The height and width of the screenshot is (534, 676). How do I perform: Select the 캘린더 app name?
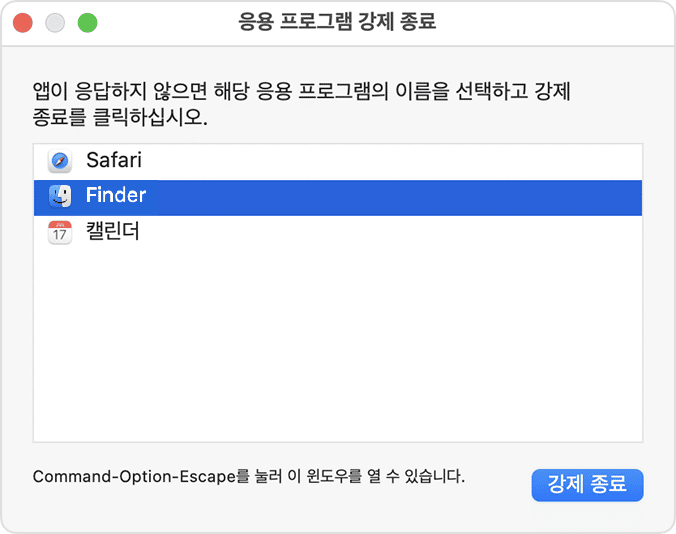pos(113,233)
